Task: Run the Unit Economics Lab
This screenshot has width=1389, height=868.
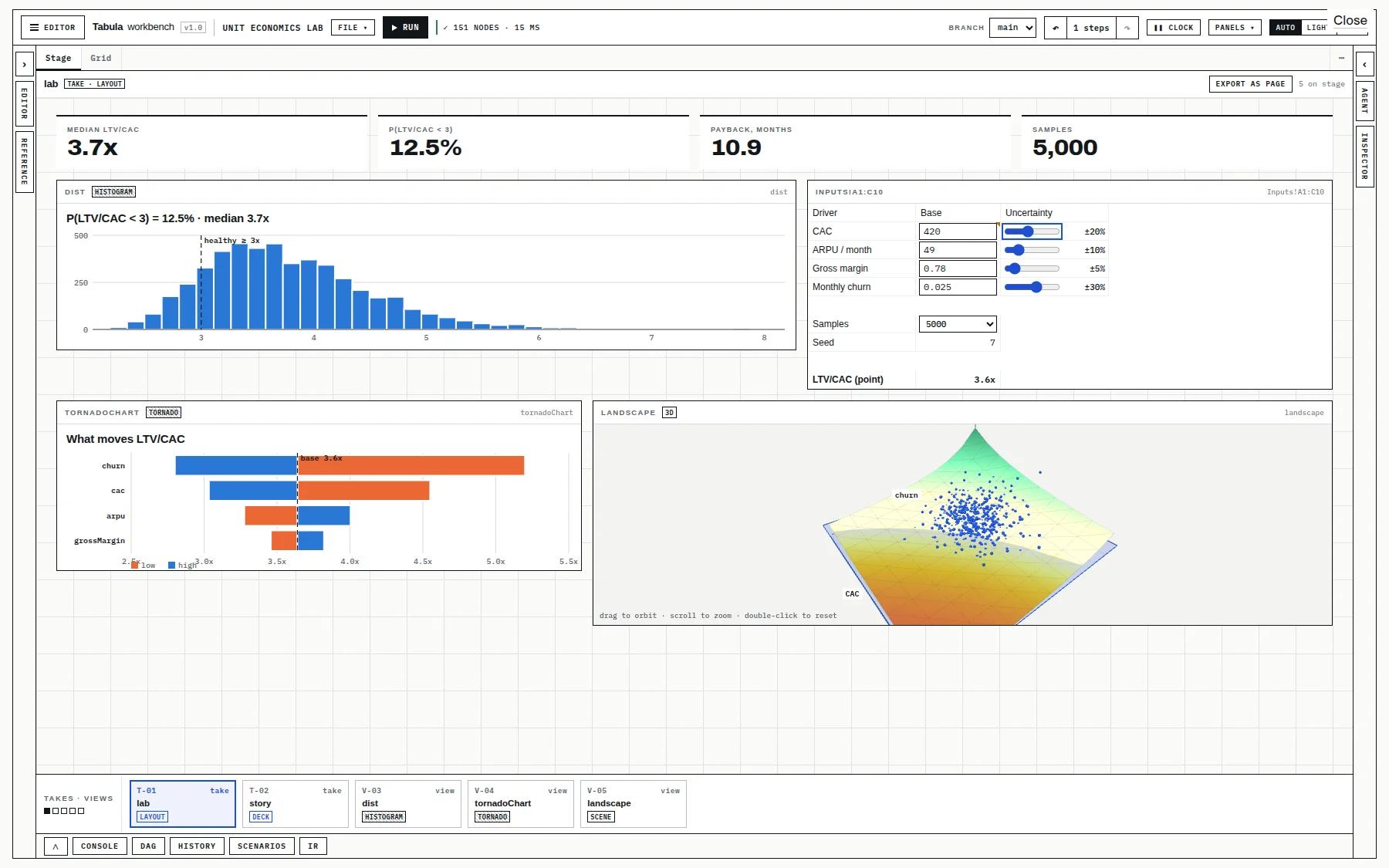Action: tap(405, 28)
